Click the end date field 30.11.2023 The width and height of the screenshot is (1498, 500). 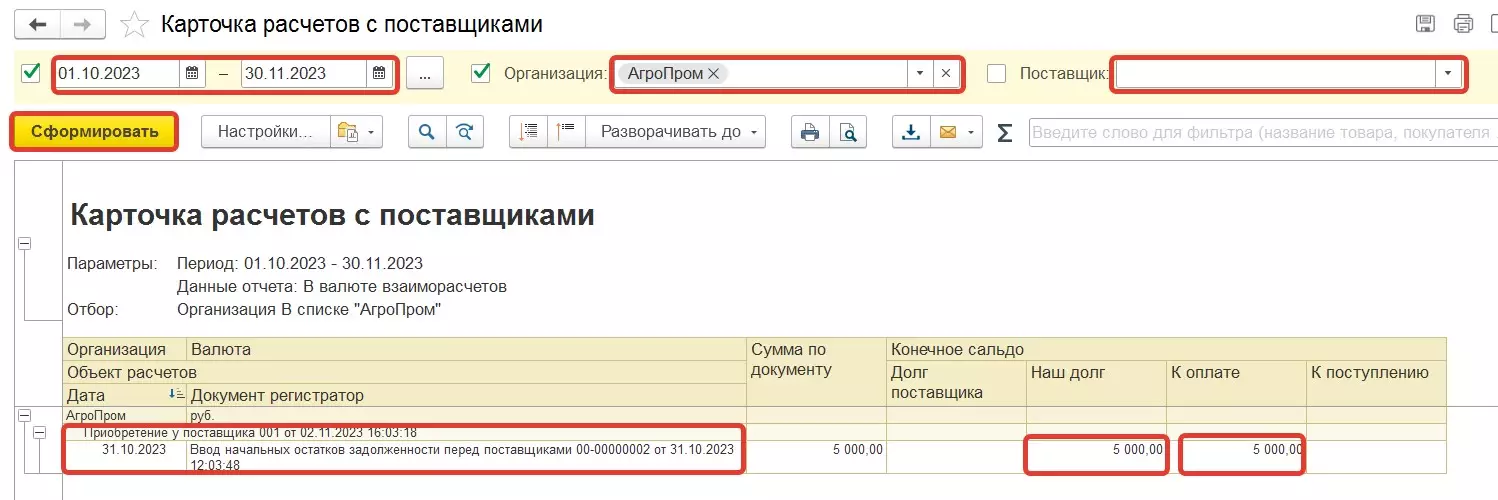coord(304,73)
